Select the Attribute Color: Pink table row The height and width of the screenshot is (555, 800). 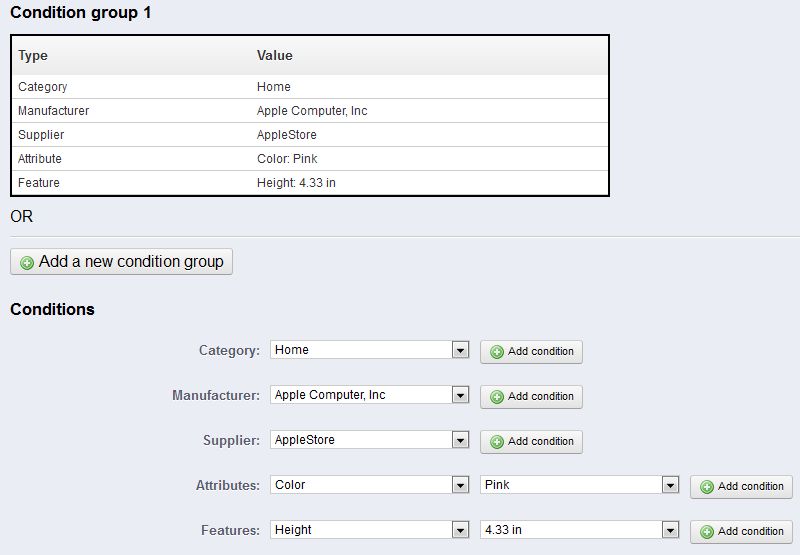(x=310, y=159)
